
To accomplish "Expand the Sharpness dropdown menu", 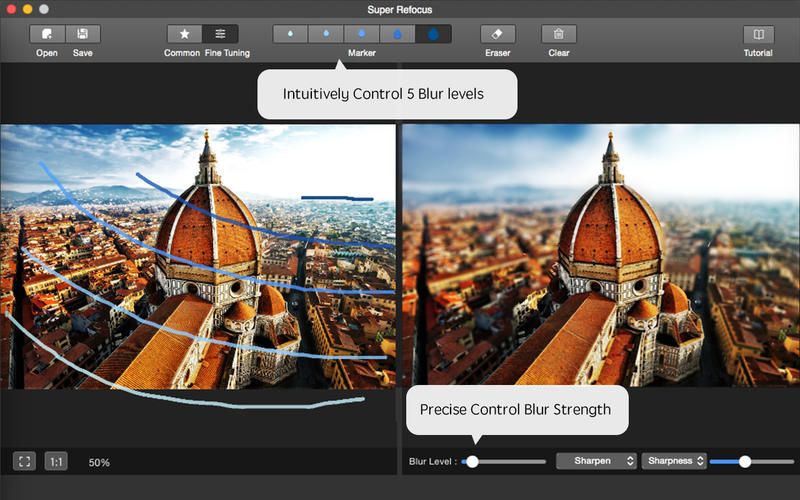I will pyautogui.click(x=674, y=461).
